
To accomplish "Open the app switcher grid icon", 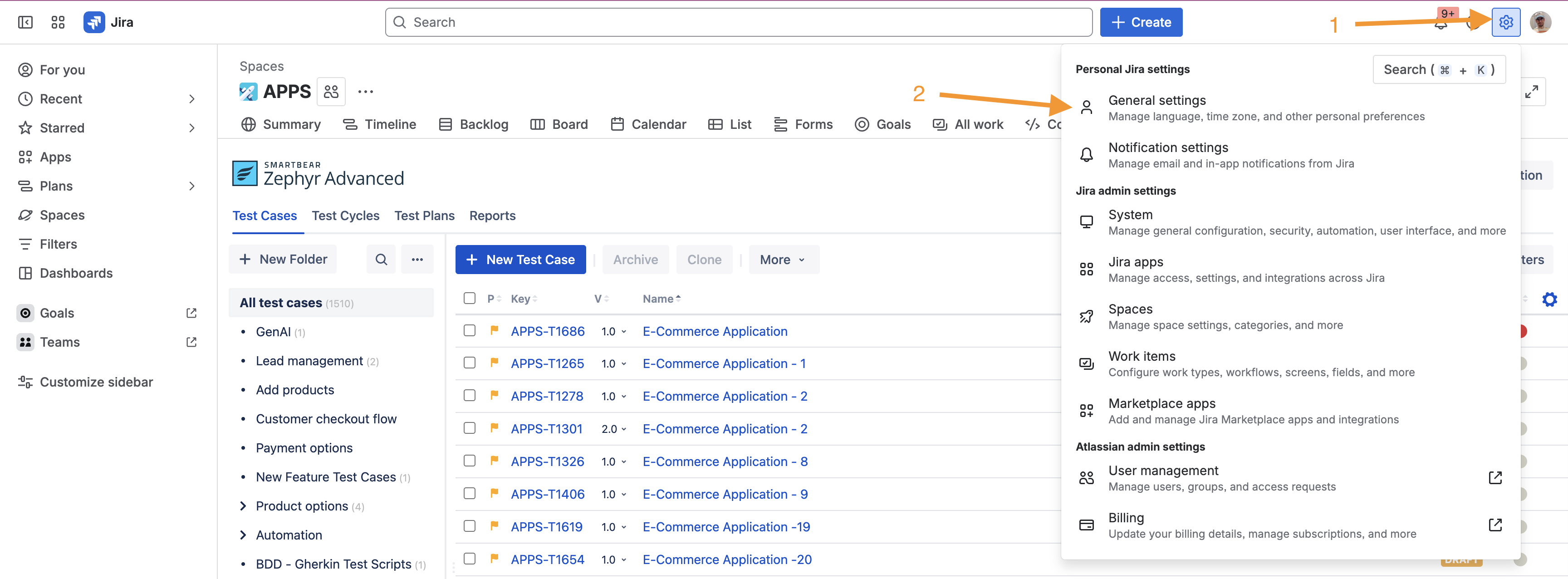I will (58, 23).
